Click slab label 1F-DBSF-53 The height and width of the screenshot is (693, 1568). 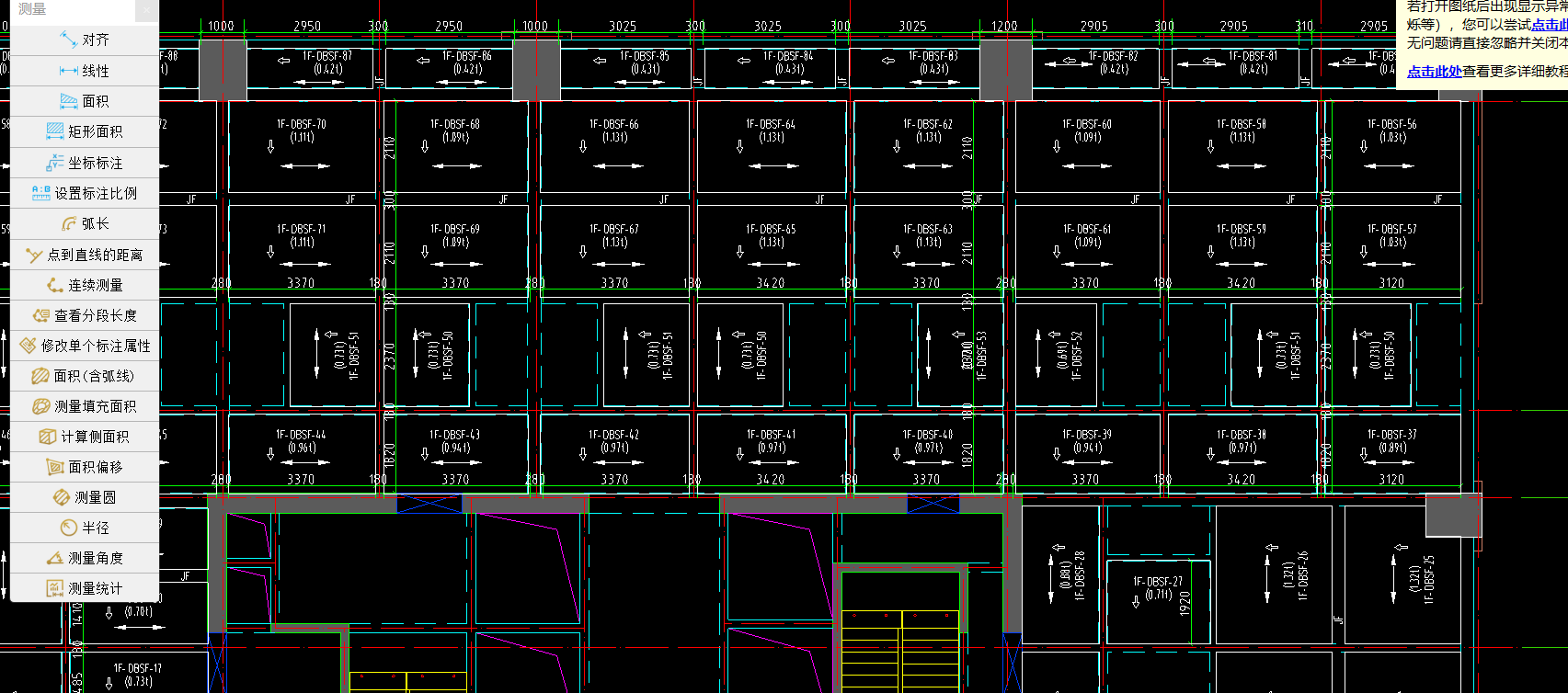[x=981, y=356]
